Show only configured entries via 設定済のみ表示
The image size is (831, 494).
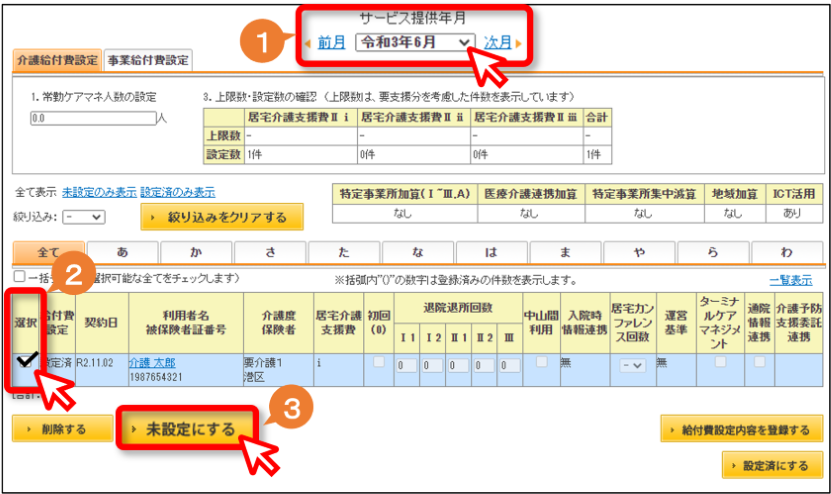tap(178, 192)
